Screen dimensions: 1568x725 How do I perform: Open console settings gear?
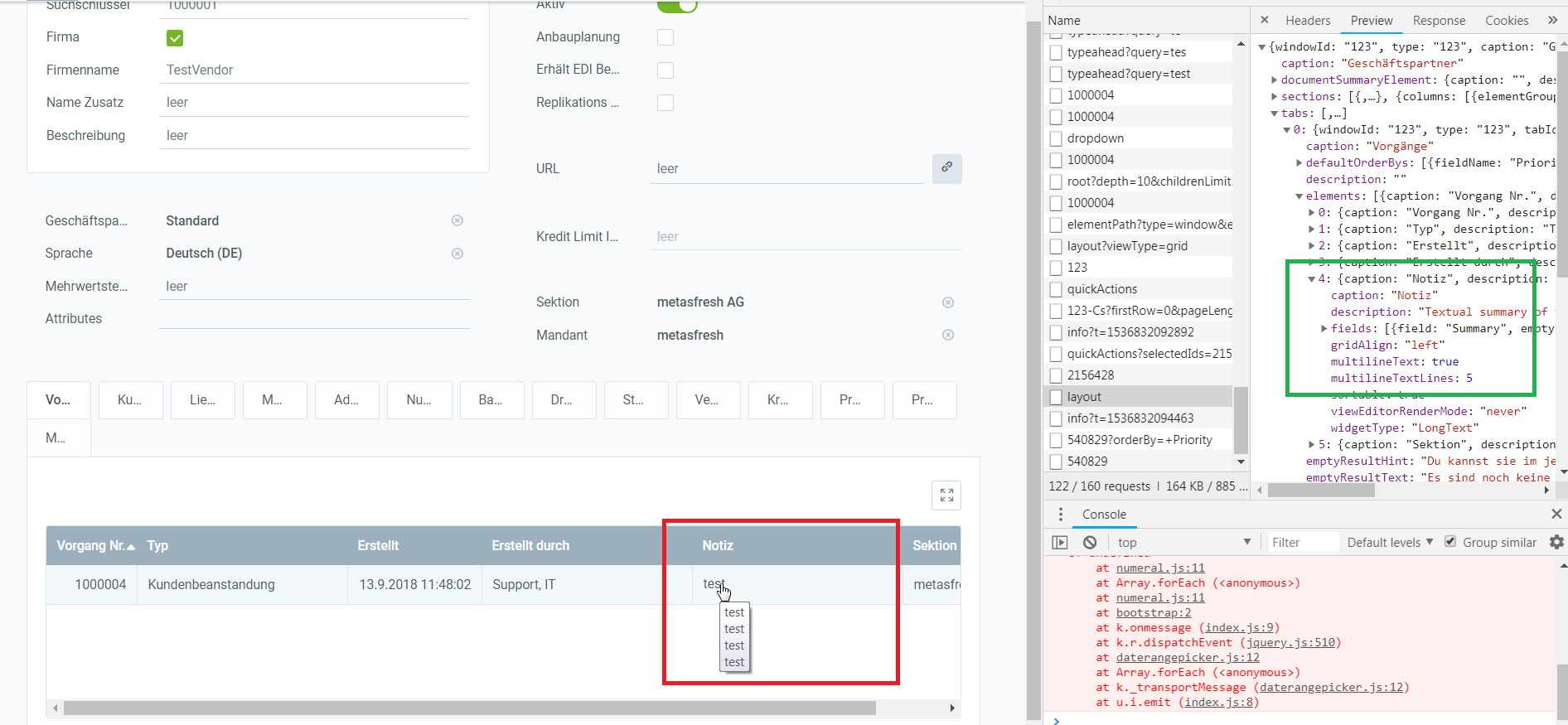(x=1556, y=542)
